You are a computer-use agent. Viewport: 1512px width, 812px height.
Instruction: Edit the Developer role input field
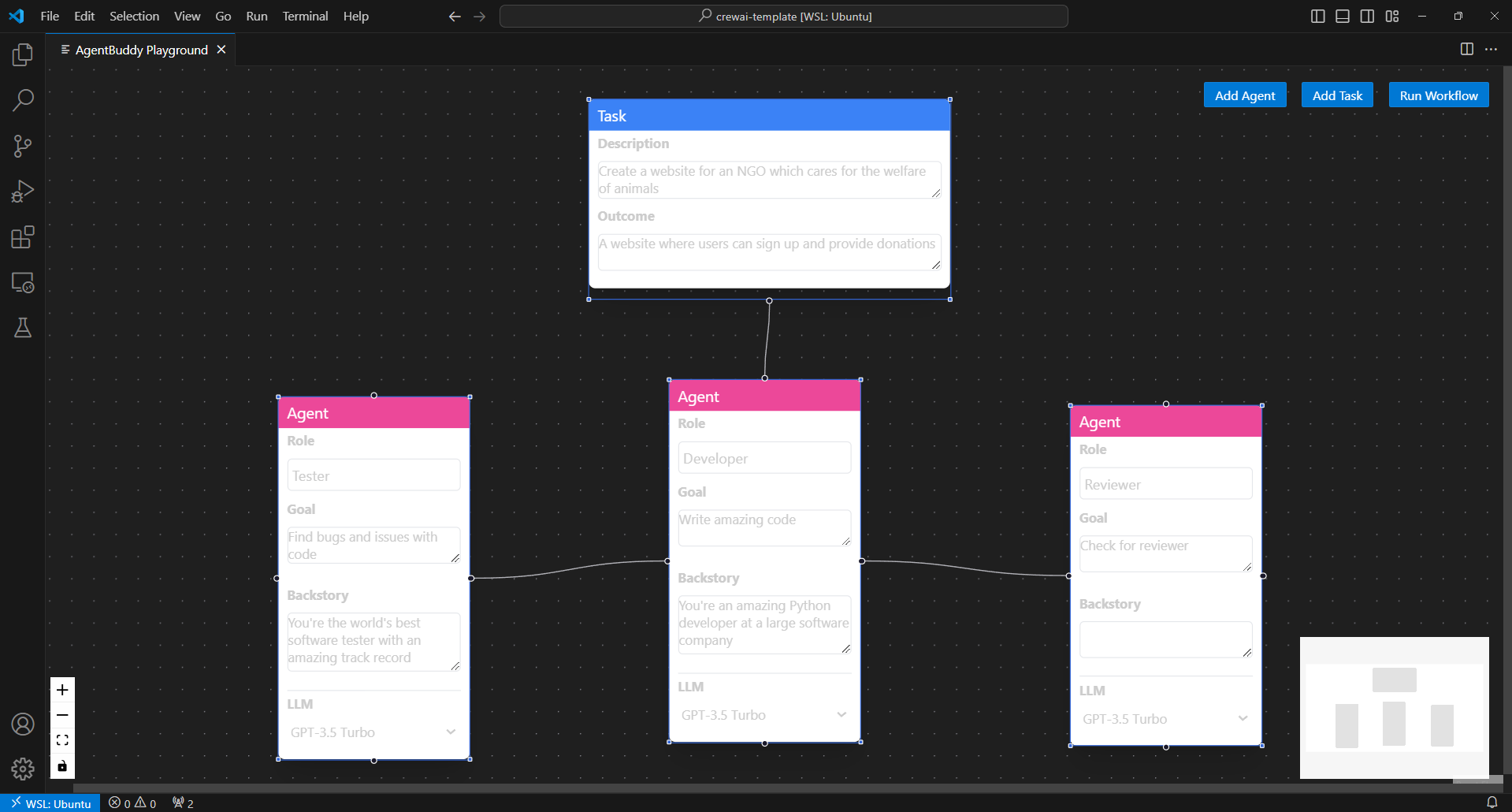pyautogui.click(x=764, y=458)
